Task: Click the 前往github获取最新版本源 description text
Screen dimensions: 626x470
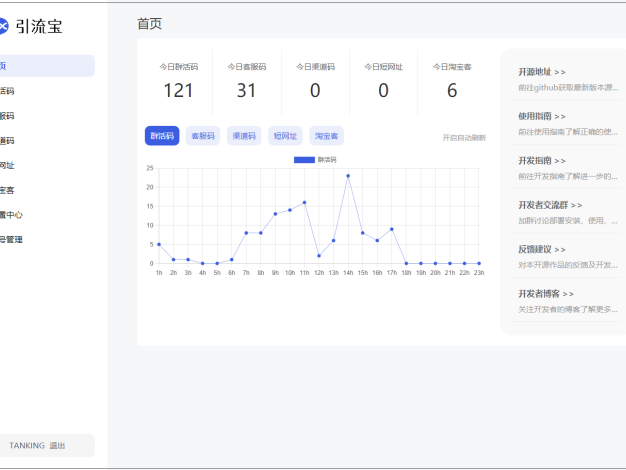Action: (568, 87)
